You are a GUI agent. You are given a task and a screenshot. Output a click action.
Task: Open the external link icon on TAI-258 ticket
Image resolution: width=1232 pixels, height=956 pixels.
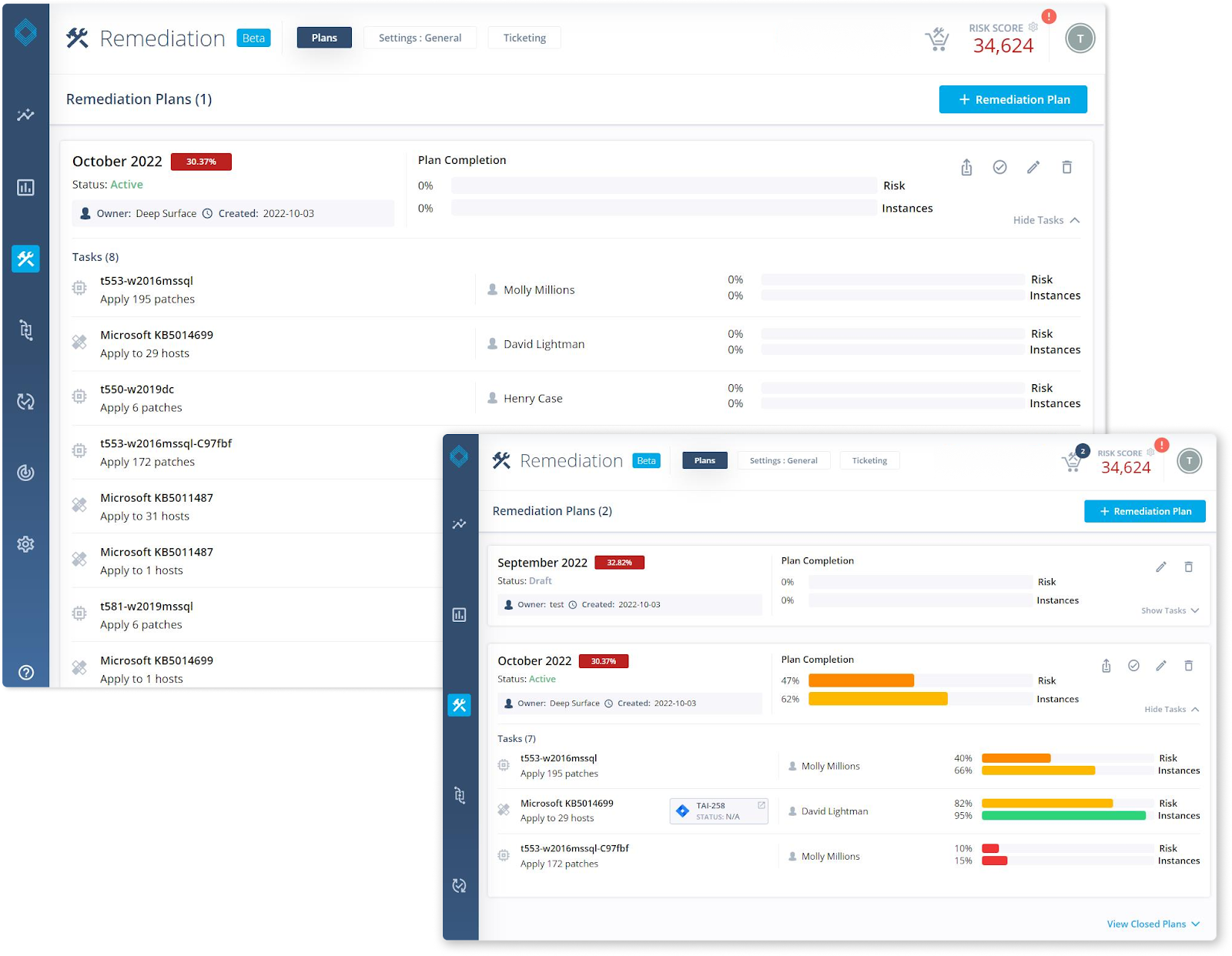761,805
